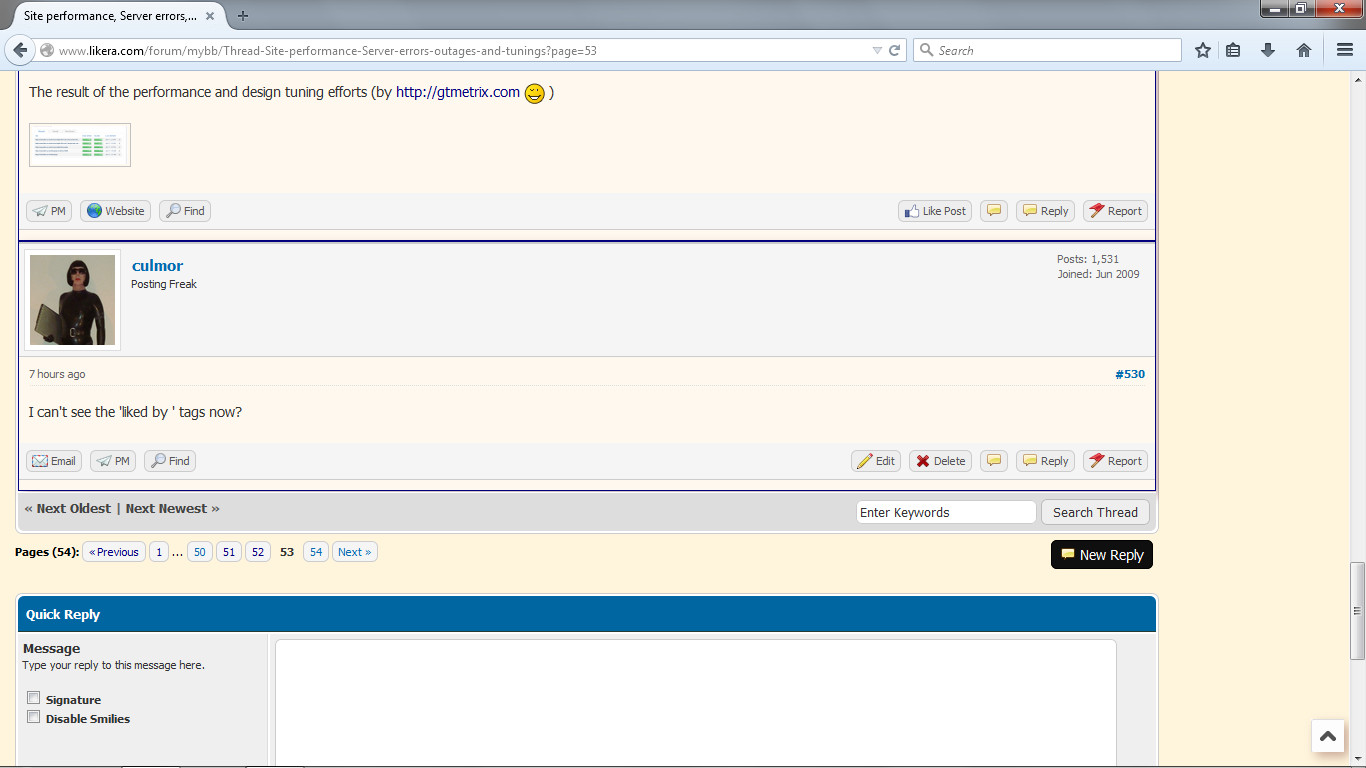Image resolution: width=1366 pixels, height=768 pixels.
Task: Click Like Post on the upper post
Action: tap(935, 211)
